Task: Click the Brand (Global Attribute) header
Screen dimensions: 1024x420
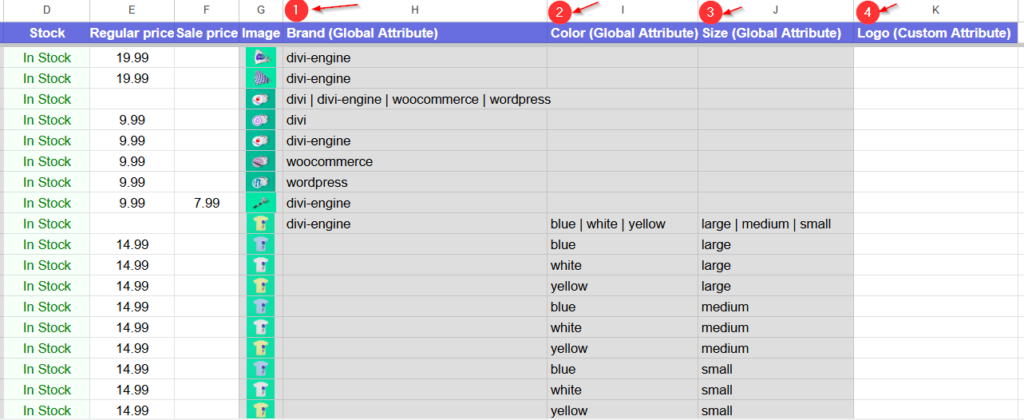Action: point(415,33)
